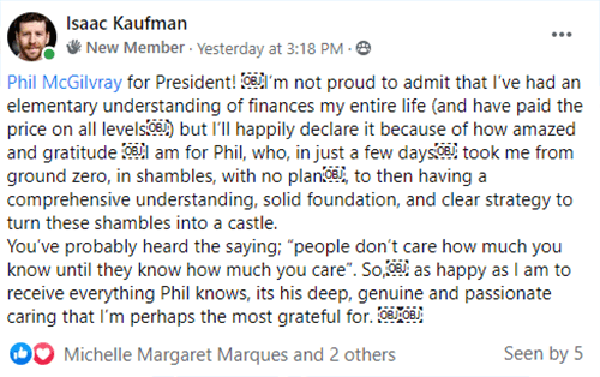The image size is (600, 377).
Task: Click the Seen by 5 indicator
Action: click(543, 353)
